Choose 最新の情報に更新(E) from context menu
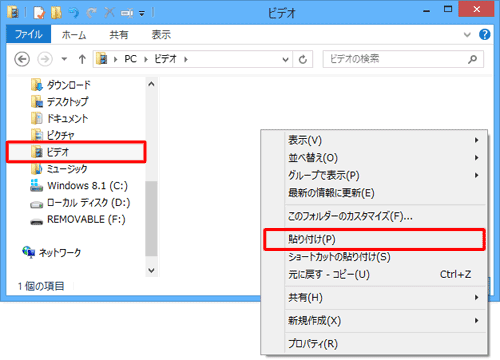 [x=374, y=193]
